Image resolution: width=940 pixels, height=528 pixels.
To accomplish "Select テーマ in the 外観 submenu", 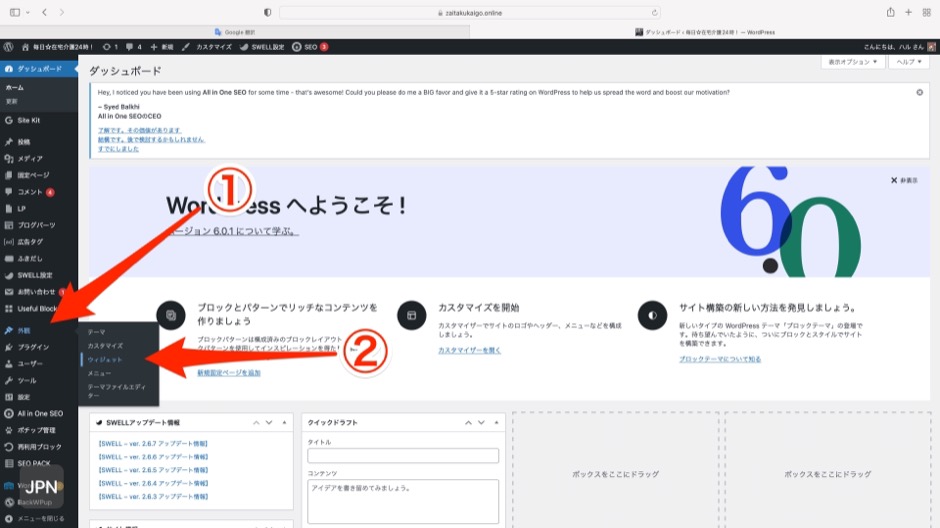I will 96,331.
